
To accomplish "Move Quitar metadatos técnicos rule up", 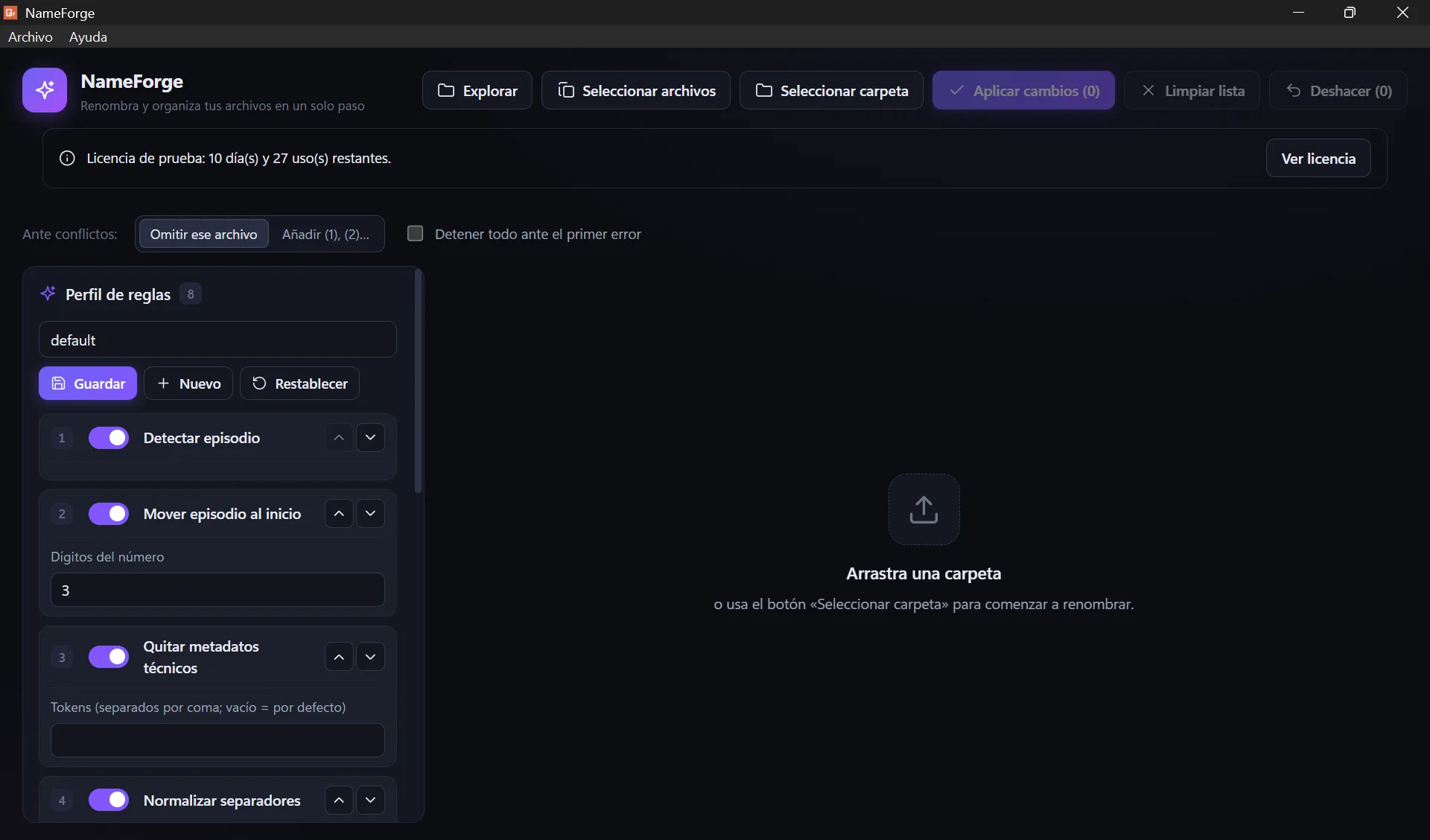I will tap(339, 657).
